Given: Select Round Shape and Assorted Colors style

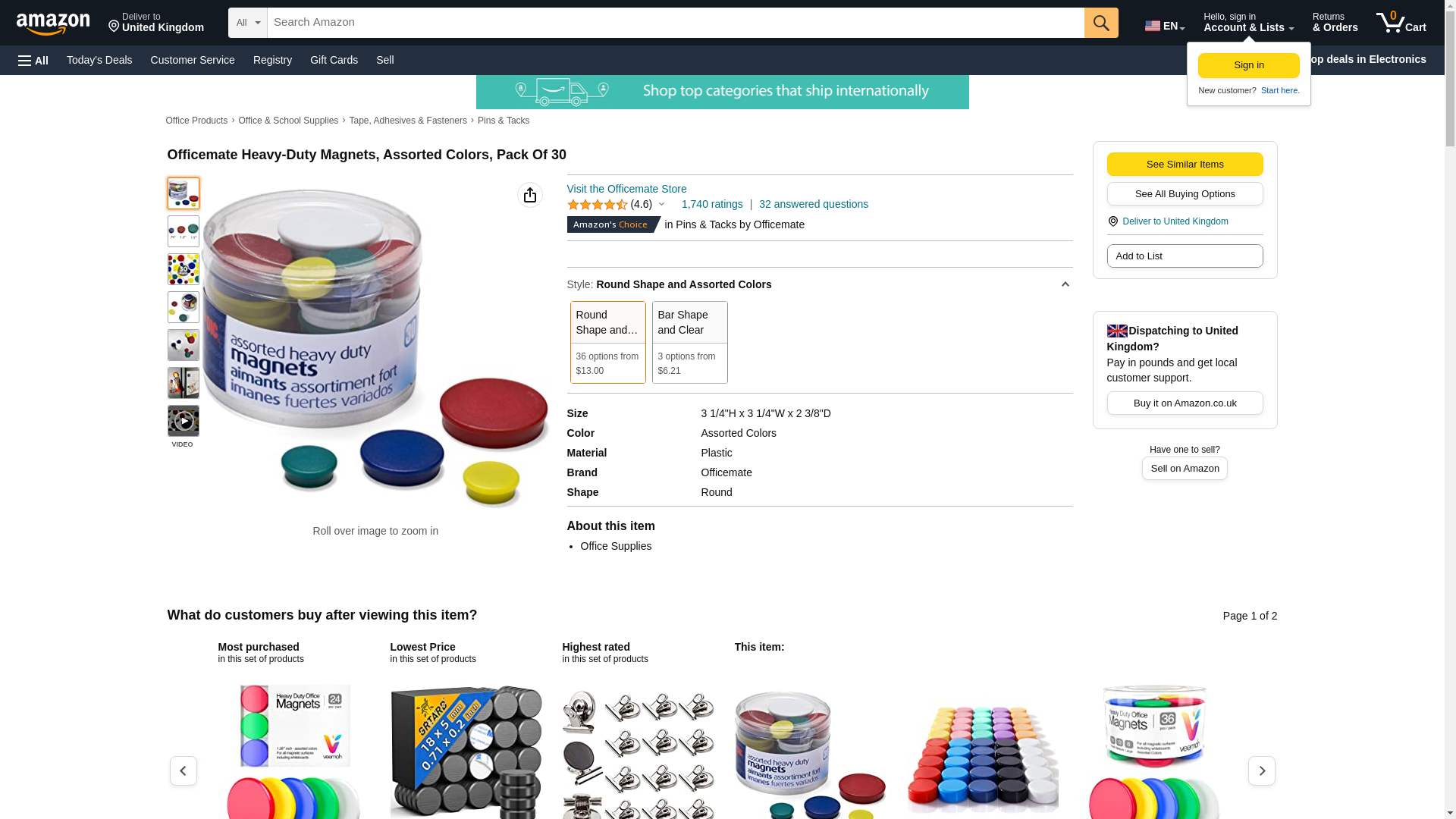Looking at the screenshot, I should [607, 342].
